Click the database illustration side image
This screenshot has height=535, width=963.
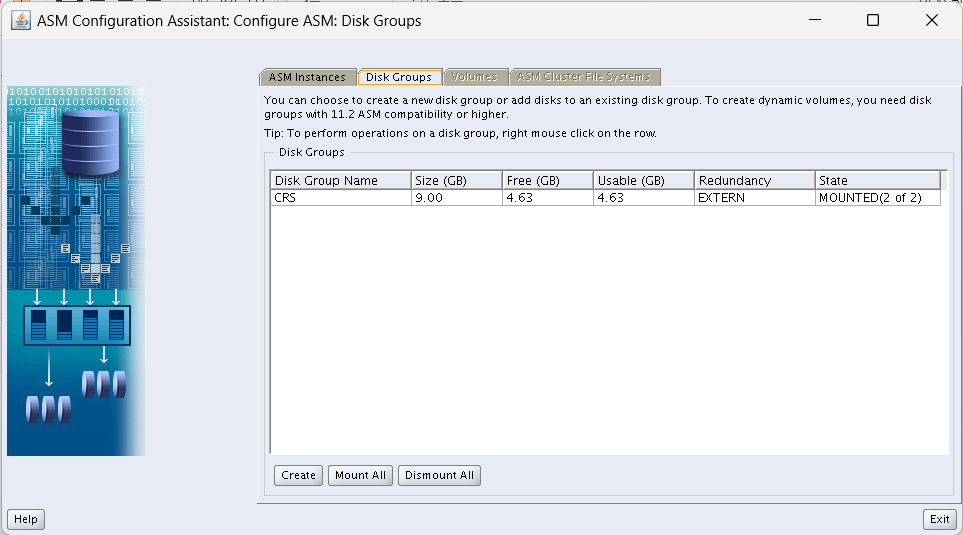(x=76, y=271)
